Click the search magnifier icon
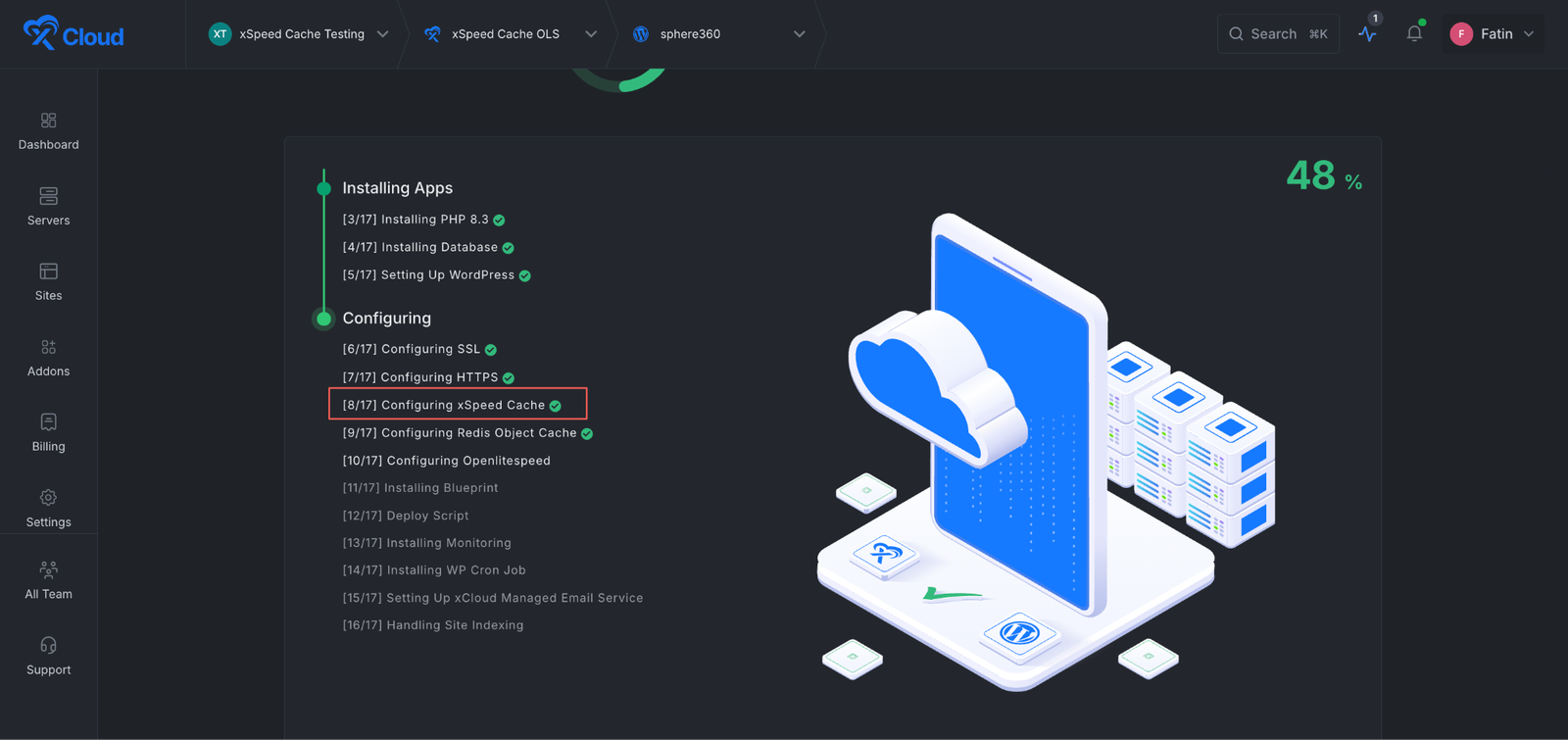 [x=1236, y=34]
